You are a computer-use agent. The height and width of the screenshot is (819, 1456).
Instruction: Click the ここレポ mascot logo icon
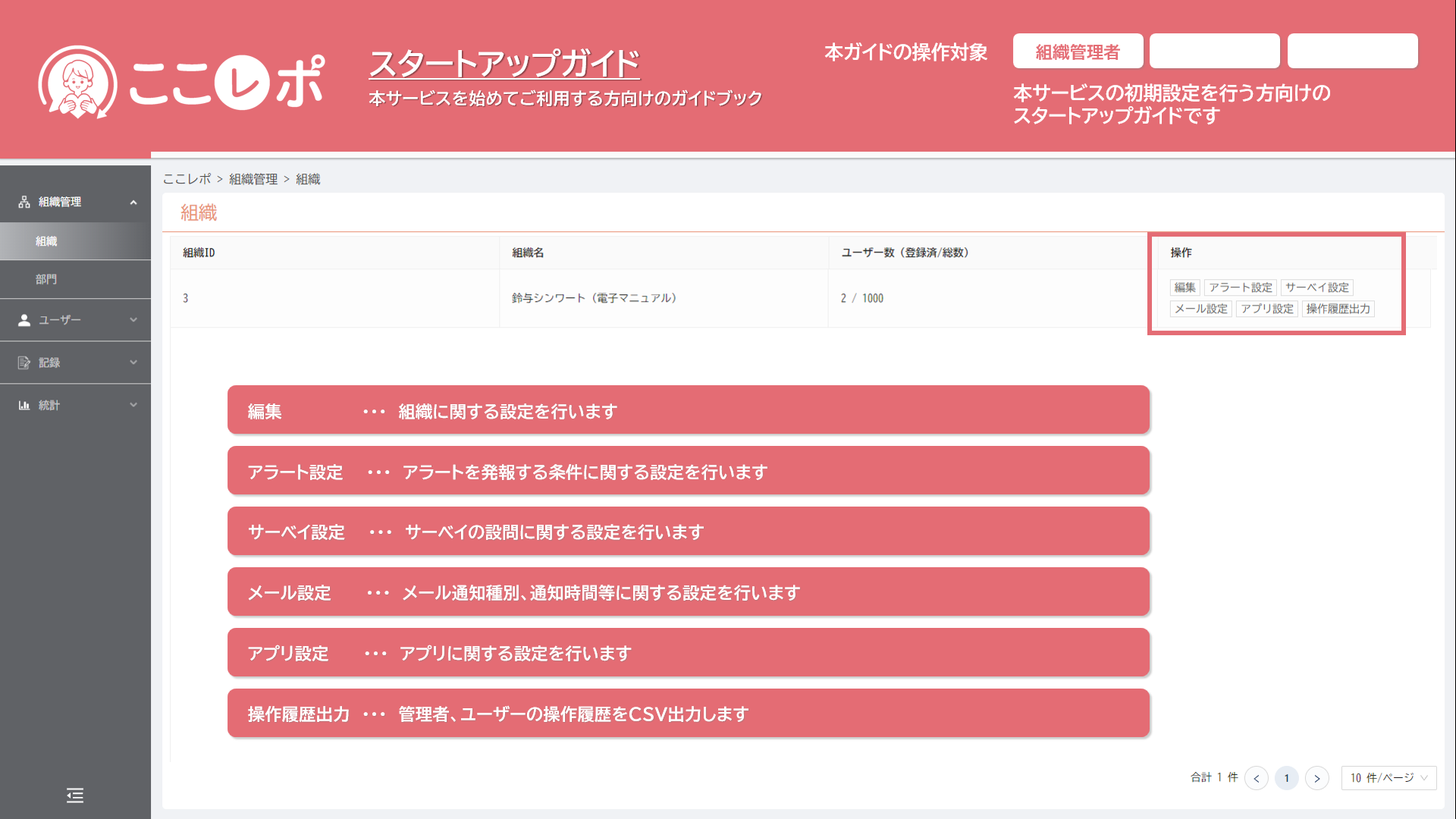[77, 82]
